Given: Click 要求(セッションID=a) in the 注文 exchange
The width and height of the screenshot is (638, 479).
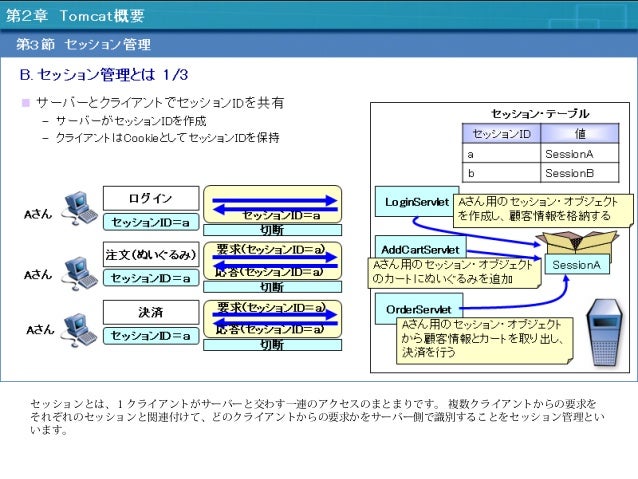Looking at the screenshot, I should click(x=271, y=249).
